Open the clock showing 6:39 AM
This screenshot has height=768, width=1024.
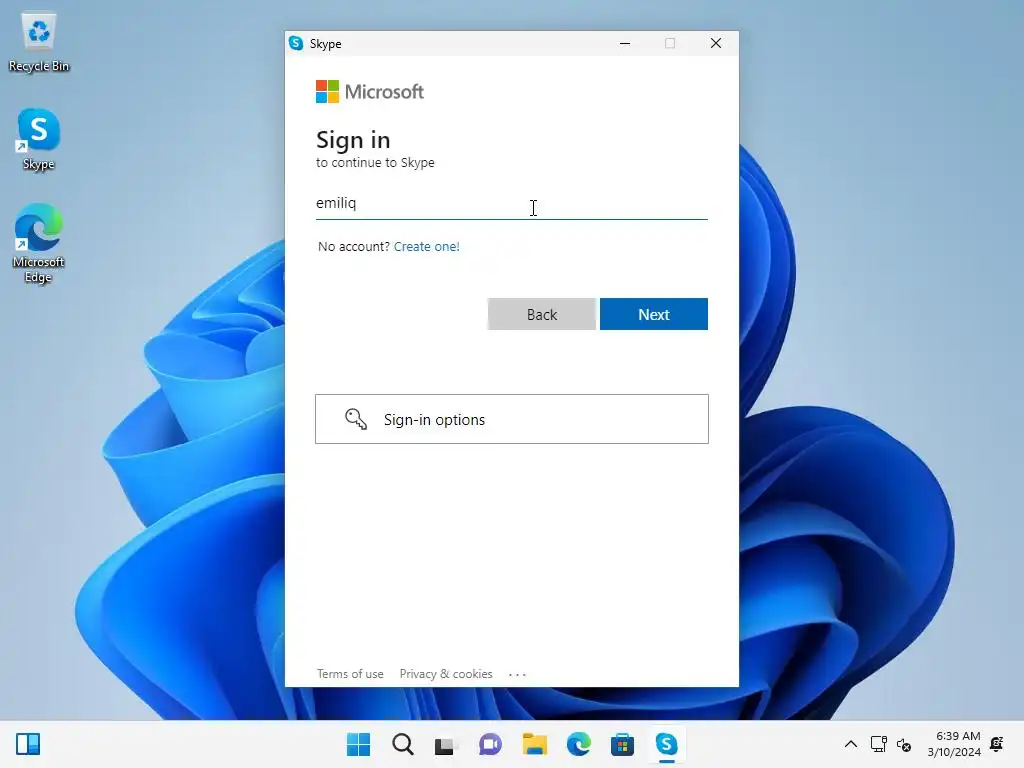coord(954,744)
